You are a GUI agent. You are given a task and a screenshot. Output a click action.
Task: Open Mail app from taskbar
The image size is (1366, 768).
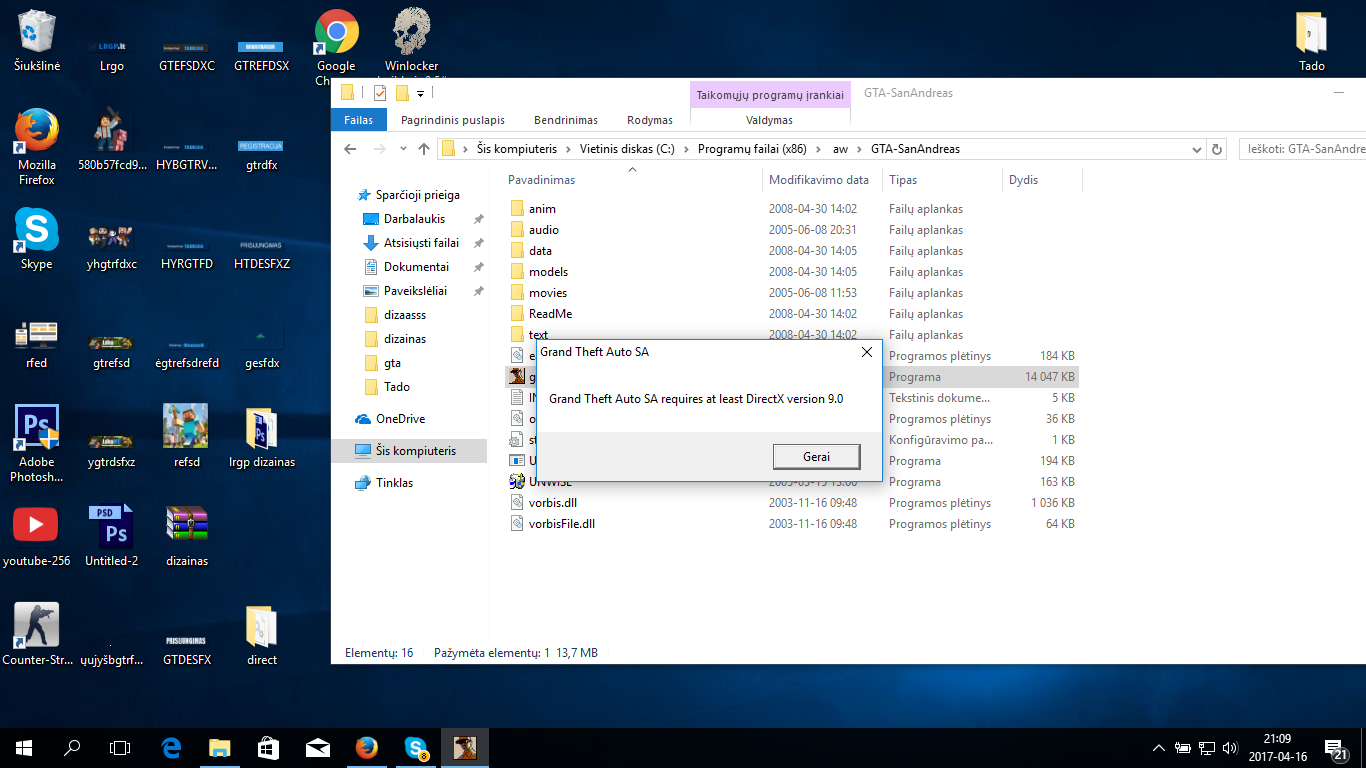(x=318, y=747)
